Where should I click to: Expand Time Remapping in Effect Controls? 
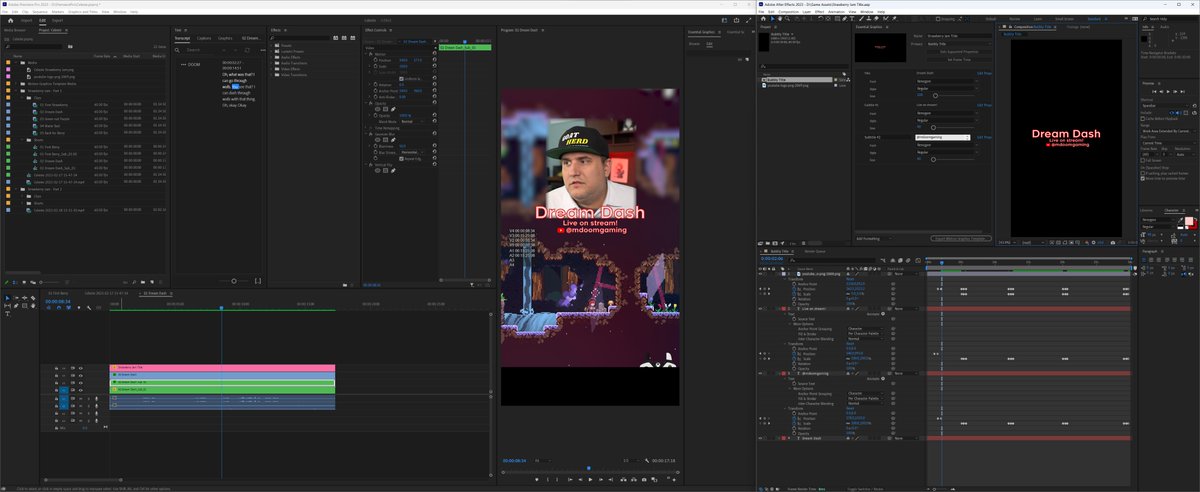click(367, 128)
